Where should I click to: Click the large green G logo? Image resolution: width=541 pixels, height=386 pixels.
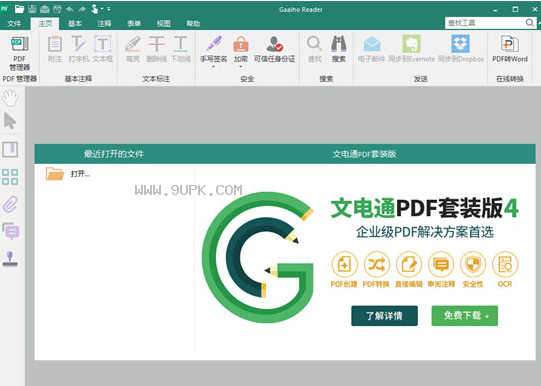tap(258, 257)
